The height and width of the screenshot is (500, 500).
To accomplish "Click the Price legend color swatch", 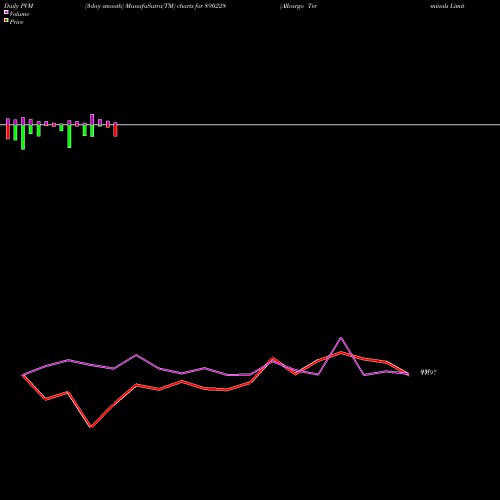I will [x=6, y=21].
